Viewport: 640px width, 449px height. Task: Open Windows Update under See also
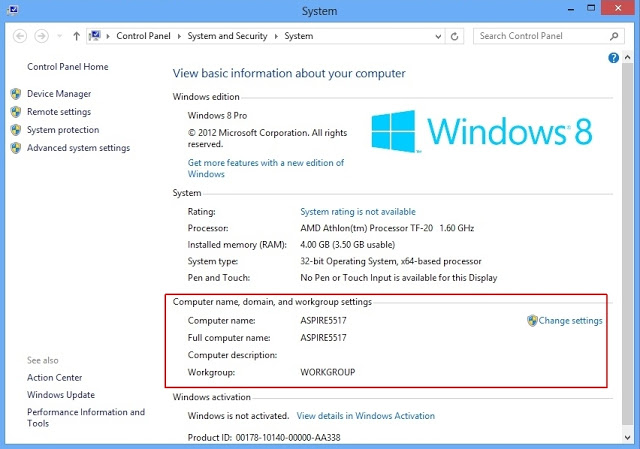61,395
